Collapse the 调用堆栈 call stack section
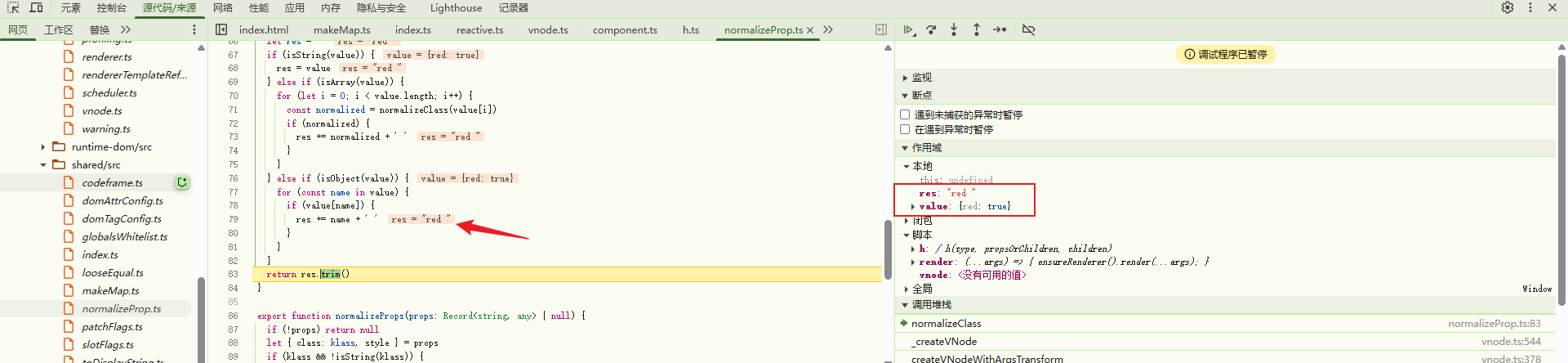The height and width of the screenshot is (363, 1568). tap(905, 305)
